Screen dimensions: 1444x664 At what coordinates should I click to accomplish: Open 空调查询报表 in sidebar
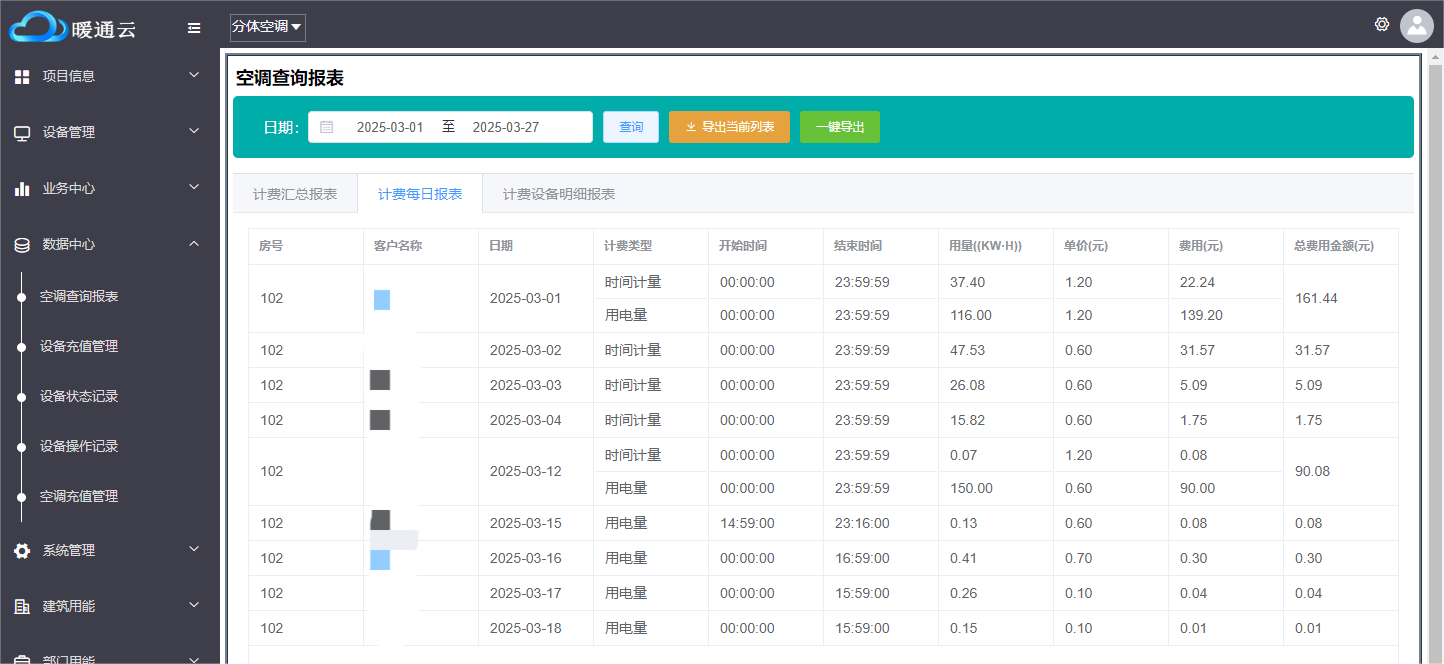tap(79, 296)
